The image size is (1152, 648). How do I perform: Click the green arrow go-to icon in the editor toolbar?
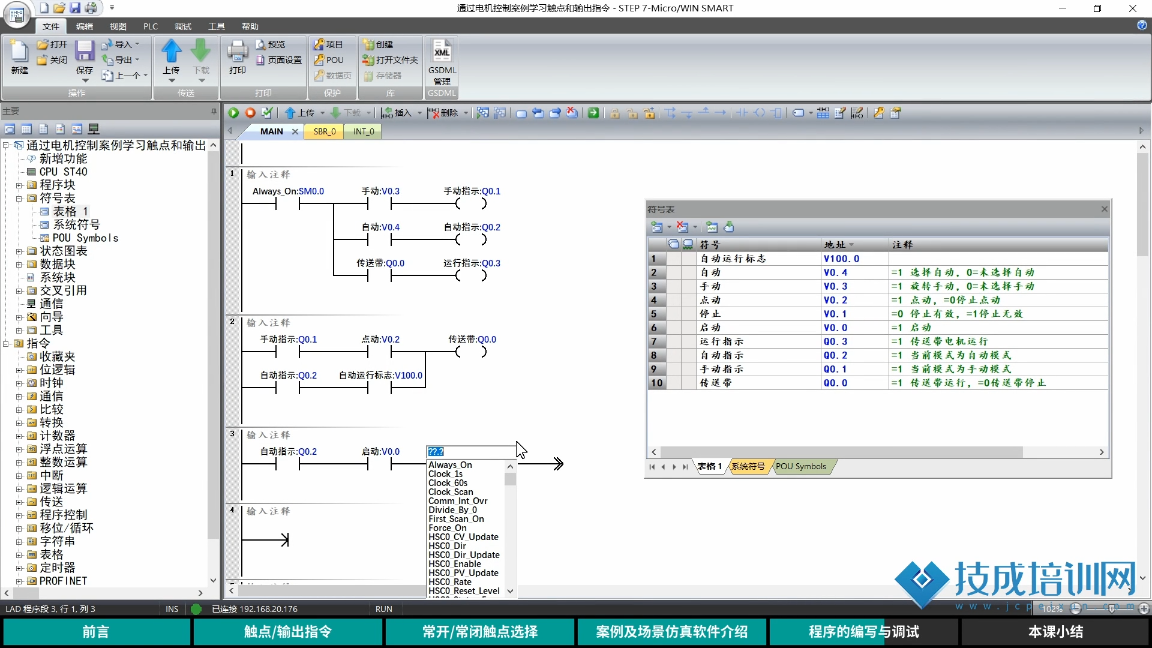pyautogui.click(x=593, y=112)
